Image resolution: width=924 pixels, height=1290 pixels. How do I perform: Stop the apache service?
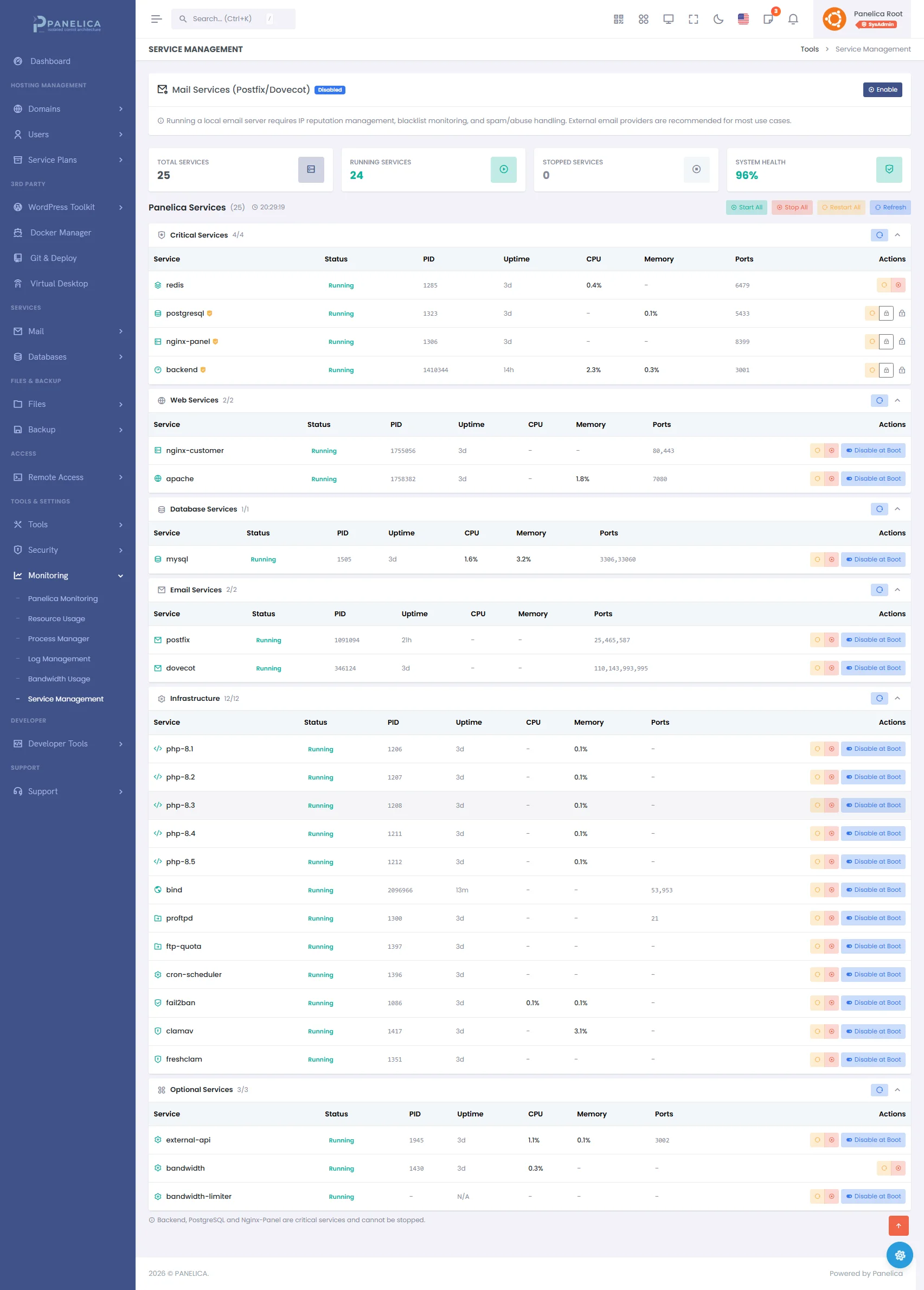[x=831, y=479]
